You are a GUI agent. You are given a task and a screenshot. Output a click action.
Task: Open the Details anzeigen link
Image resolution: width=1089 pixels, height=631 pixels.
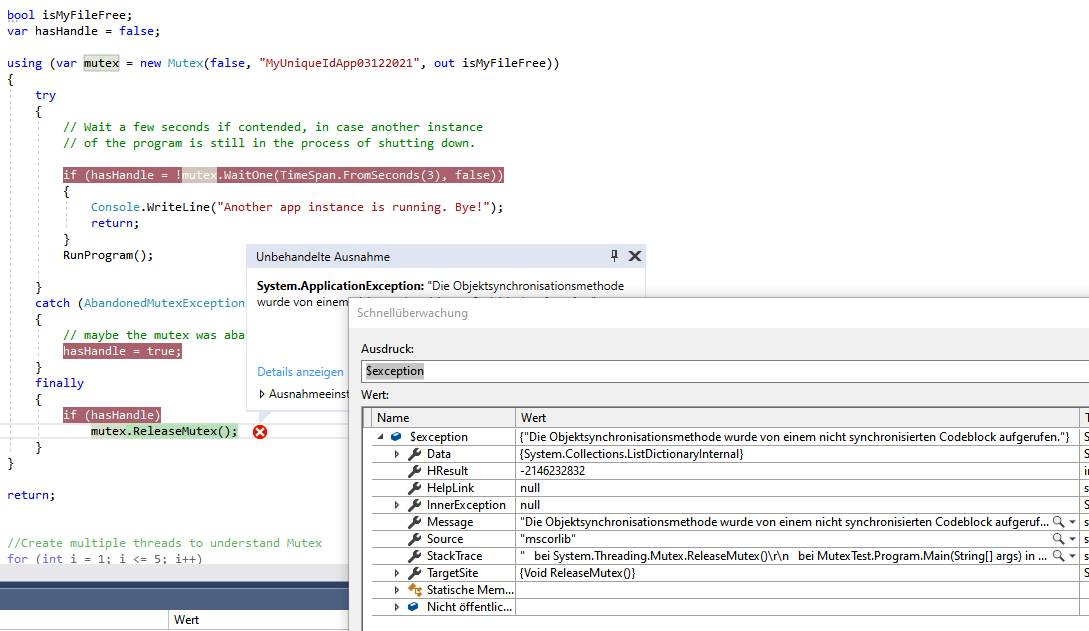pos(300,372)
